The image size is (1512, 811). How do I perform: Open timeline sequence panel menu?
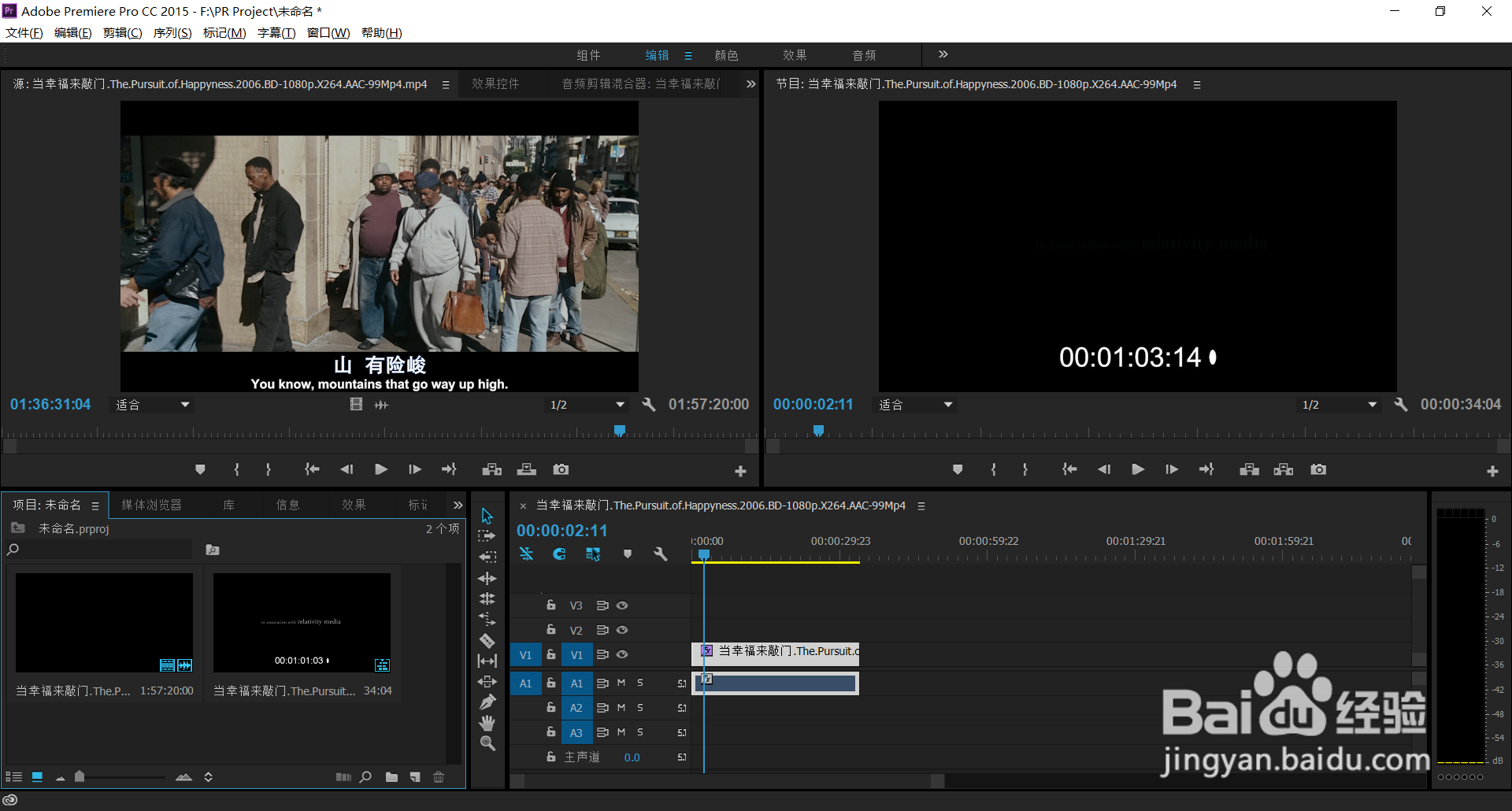pos(921,506)
